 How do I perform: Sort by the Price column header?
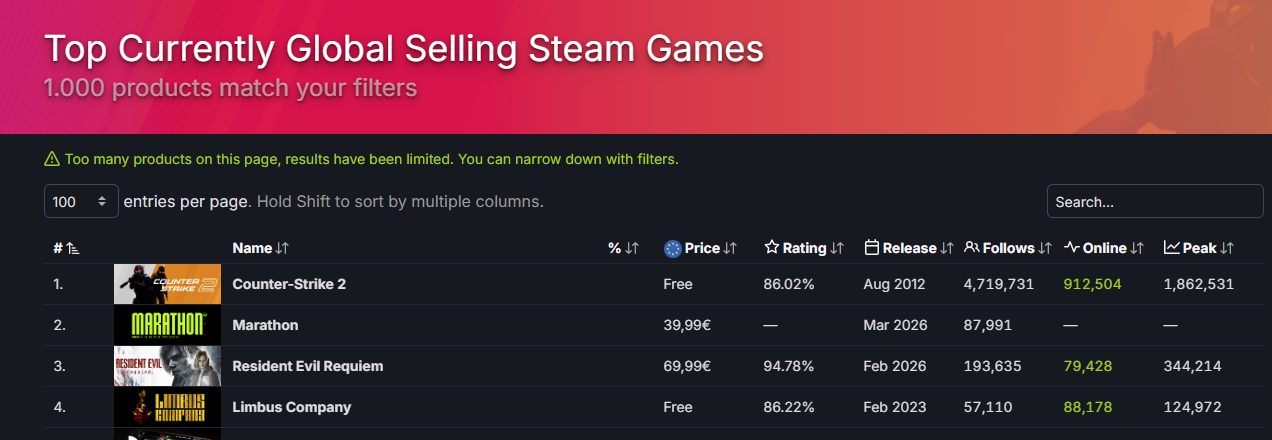(701, 248)
